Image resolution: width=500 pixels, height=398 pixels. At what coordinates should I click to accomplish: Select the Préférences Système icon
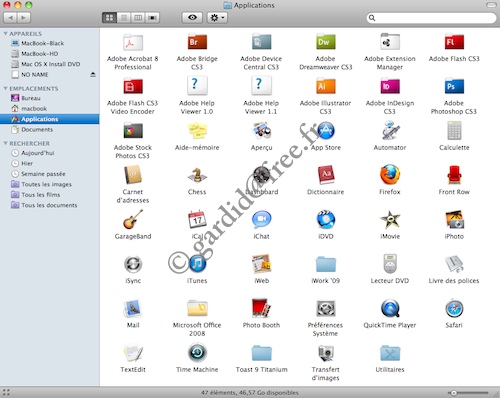(325, 308)
